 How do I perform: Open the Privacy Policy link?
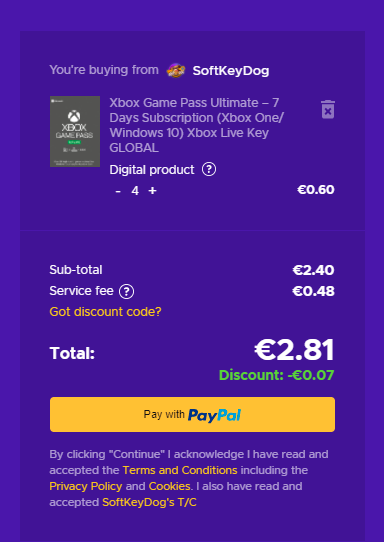pos(86,486)
